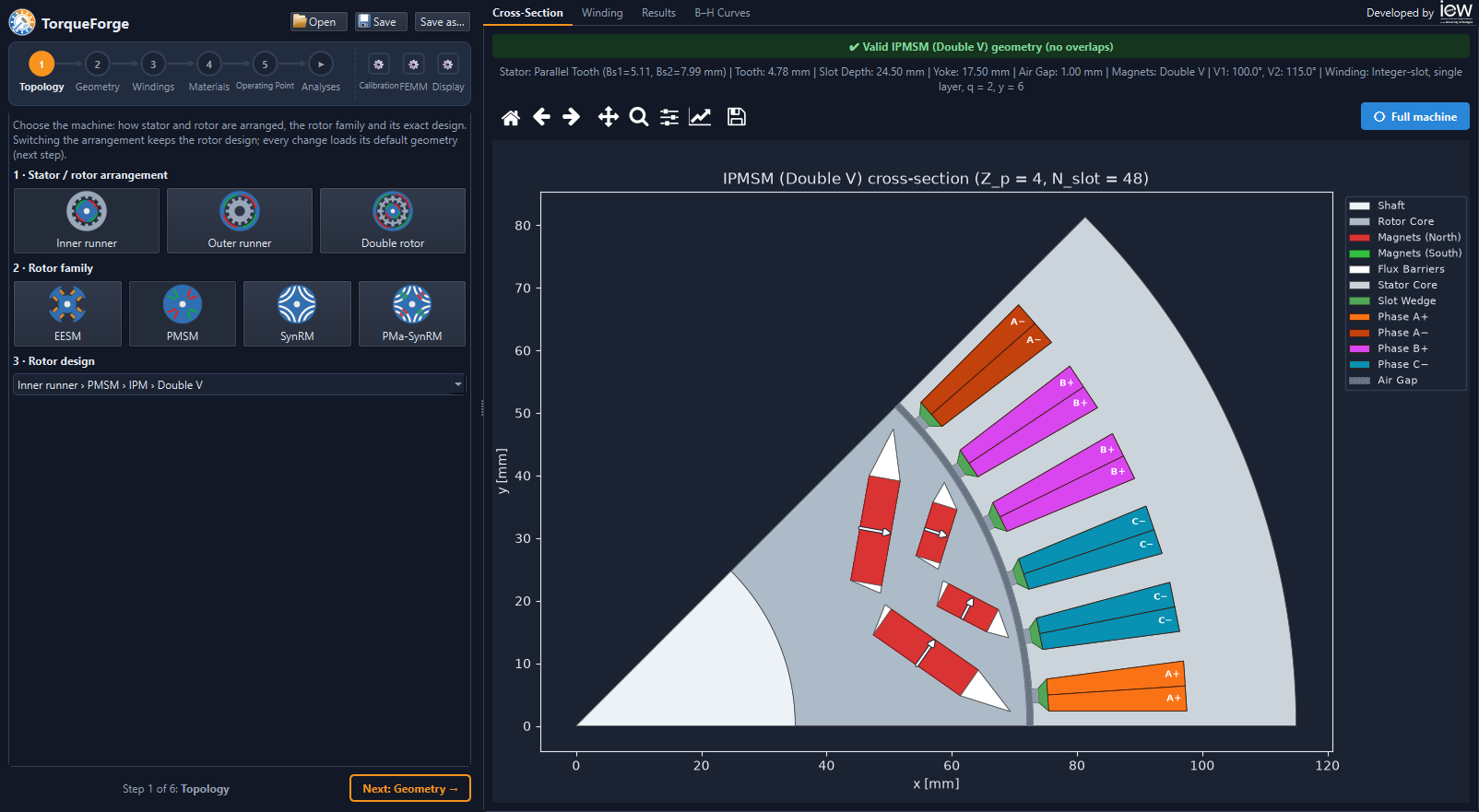
Task: Activate zoom magnifier tool
Action: coord(638,117)
